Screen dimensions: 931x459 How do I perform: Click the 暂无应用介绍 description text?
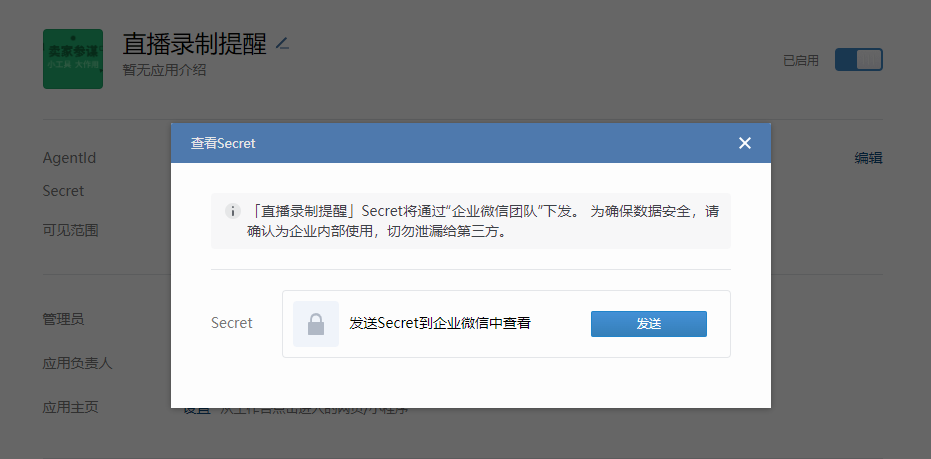point(164,70)
